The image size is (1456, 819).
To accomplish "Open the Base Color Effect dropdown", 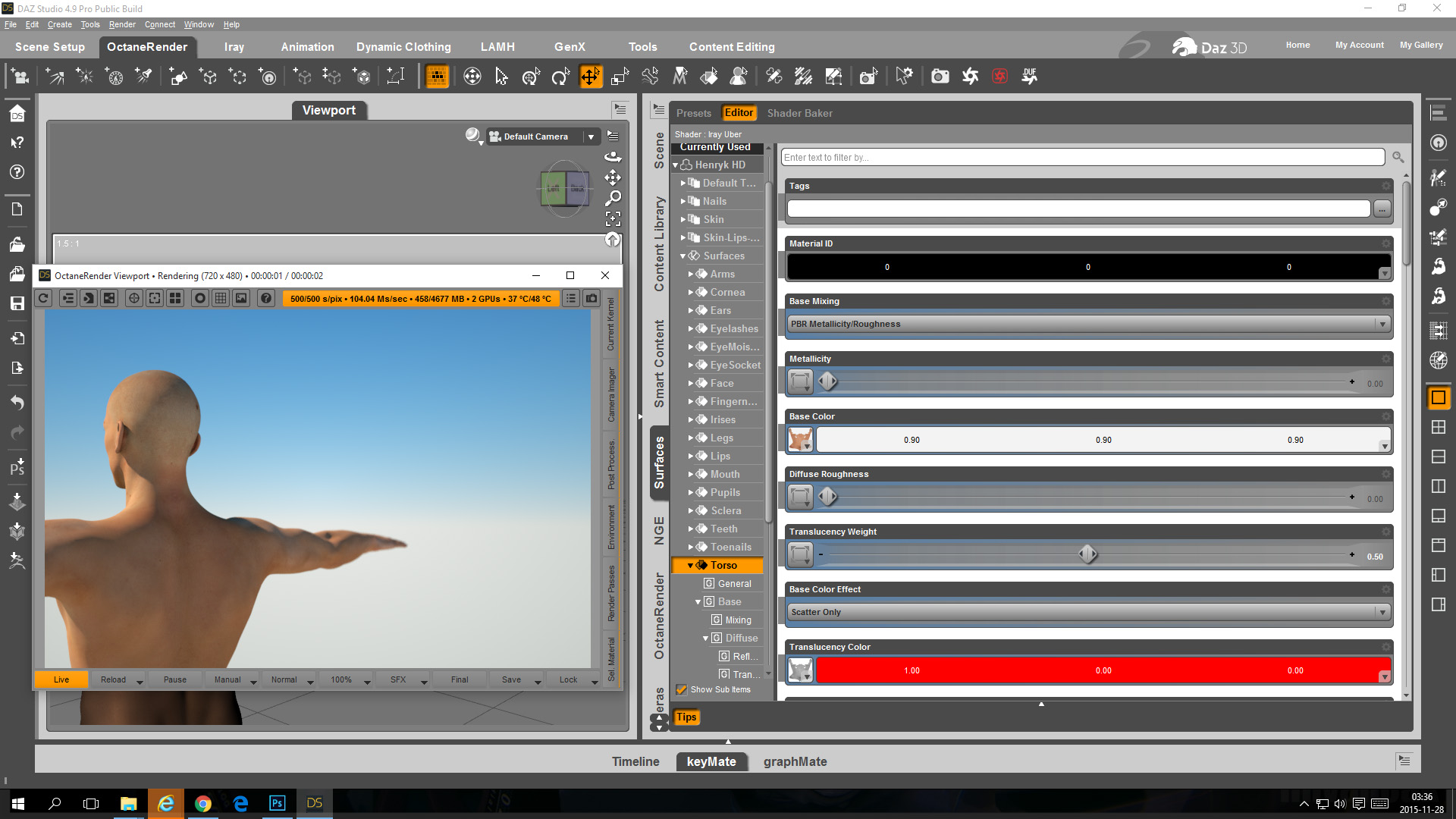I will tap(1088, 613).
